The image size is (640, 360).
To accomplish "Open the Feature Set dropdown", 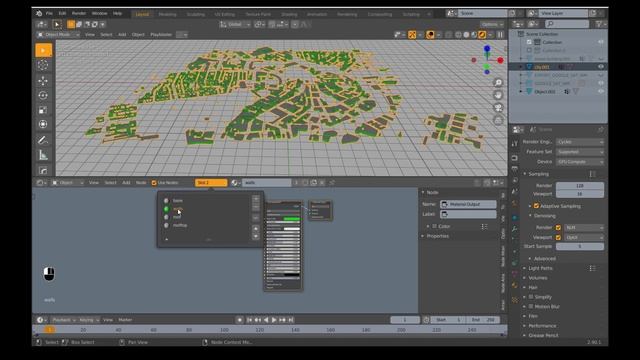I will [580, 152].
